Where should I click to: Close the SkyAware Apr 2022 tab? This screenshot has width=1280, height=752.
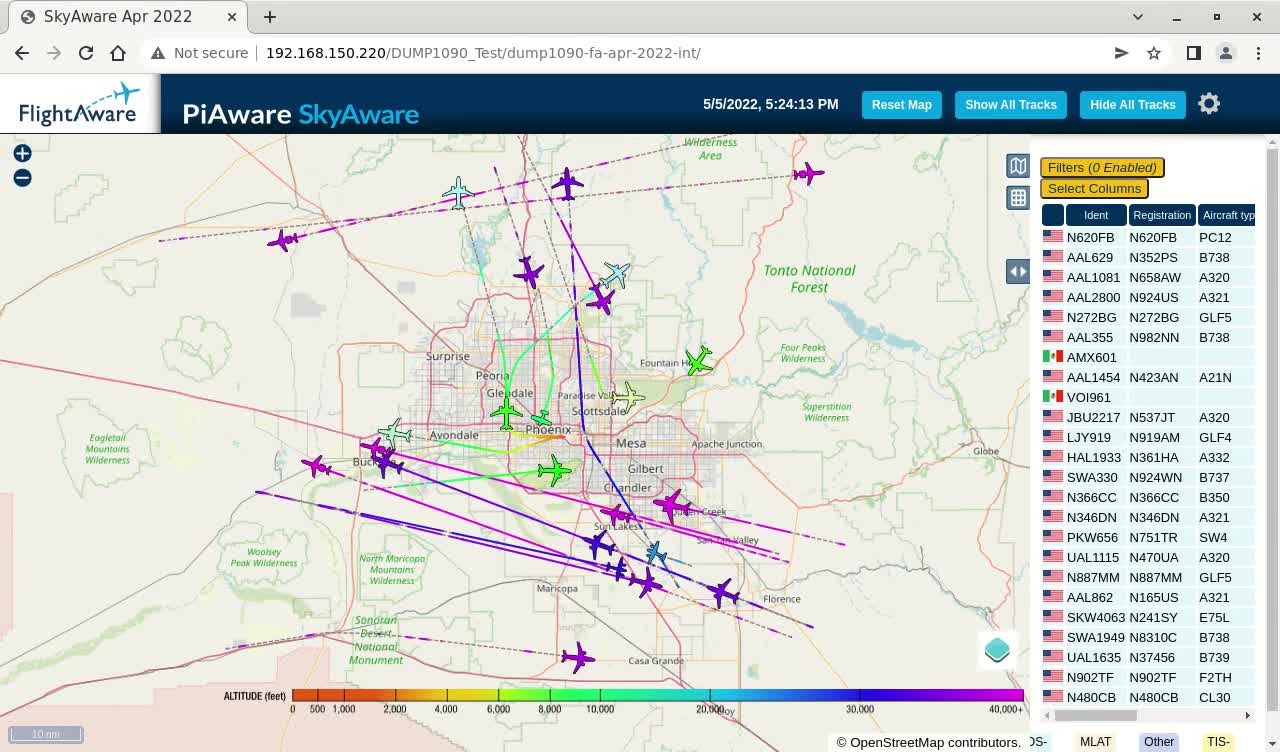click(x=231, y=17)
